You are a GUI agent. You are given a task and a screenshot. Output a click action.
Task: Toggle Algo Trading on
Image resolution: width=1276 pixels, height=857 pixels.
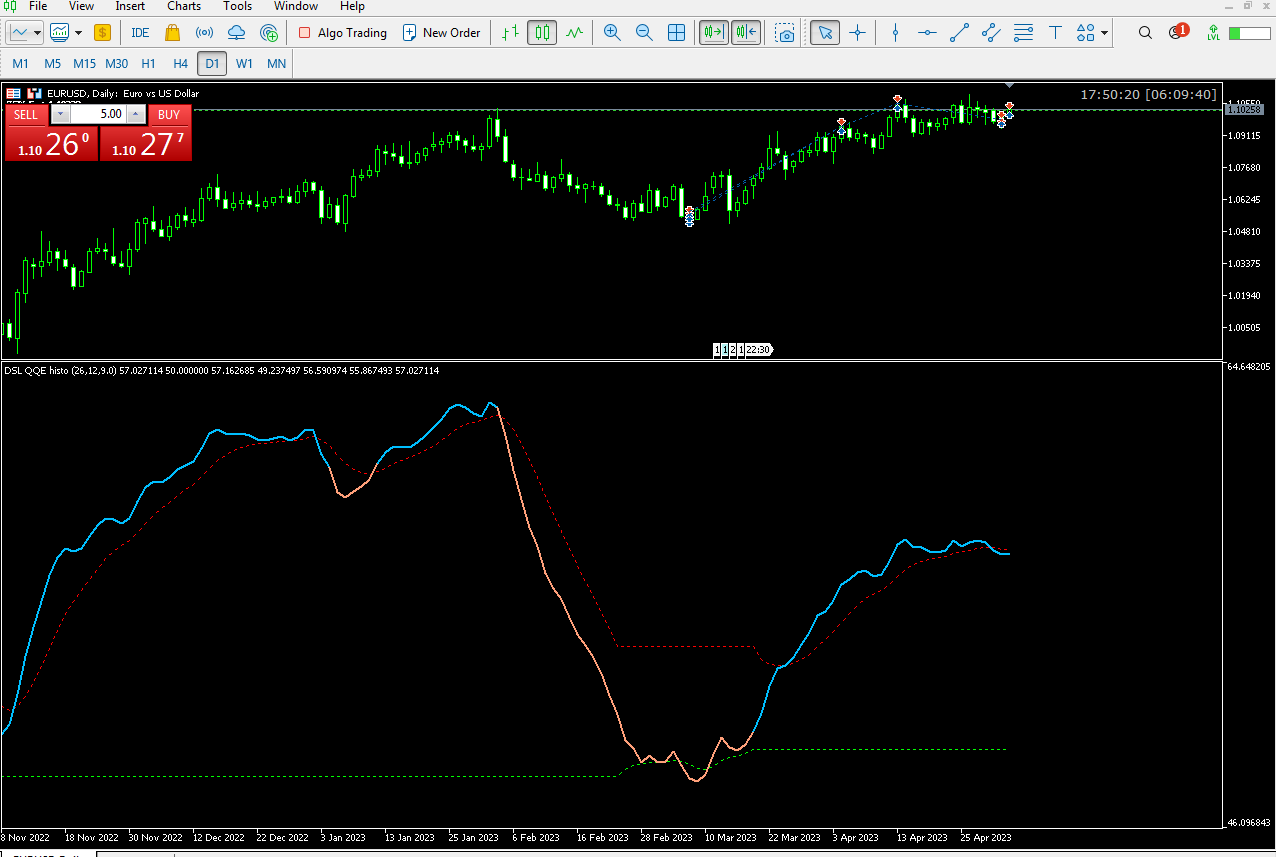coord(342,33)
